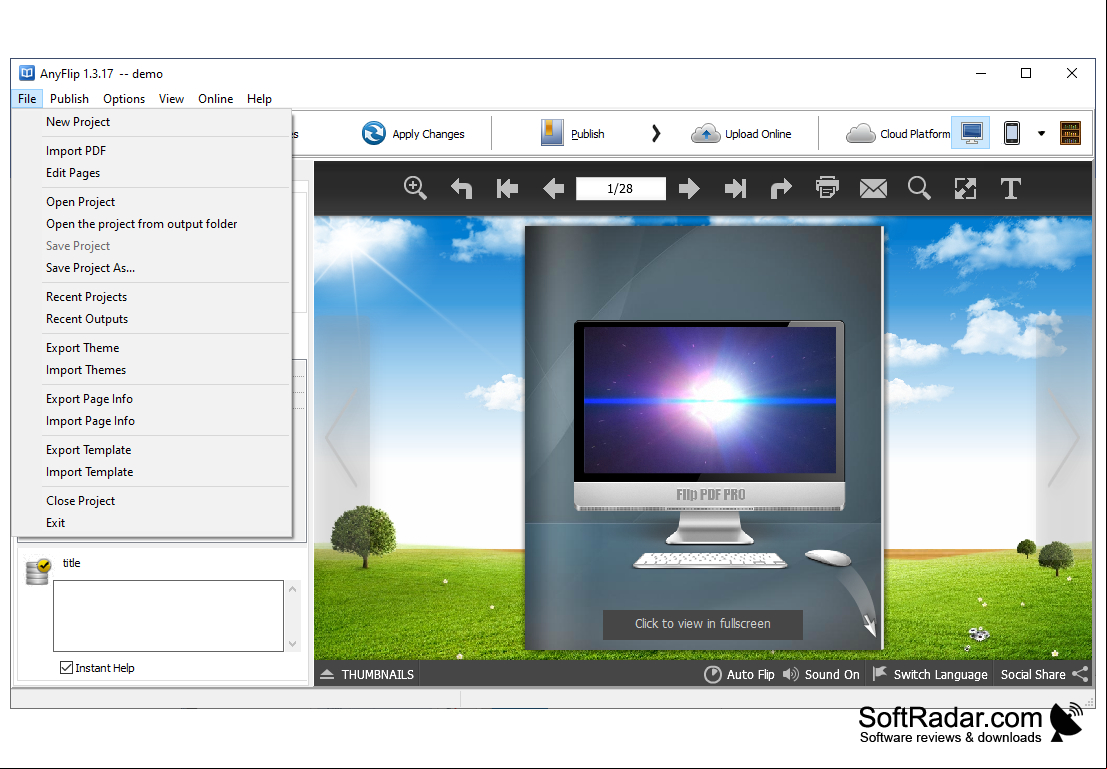This screenshot has height=769, width=1107.
Task: Open the Options menu
Action: 124,99
